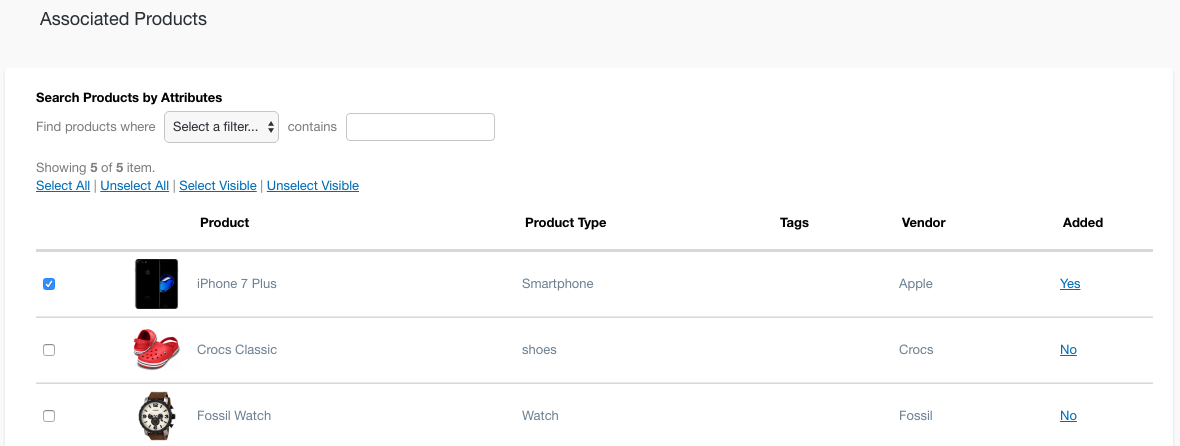Screen dimensions: 1180x446
Task: Click the iPhone 7 Plus product image
Action: click(x=157, y=284)
